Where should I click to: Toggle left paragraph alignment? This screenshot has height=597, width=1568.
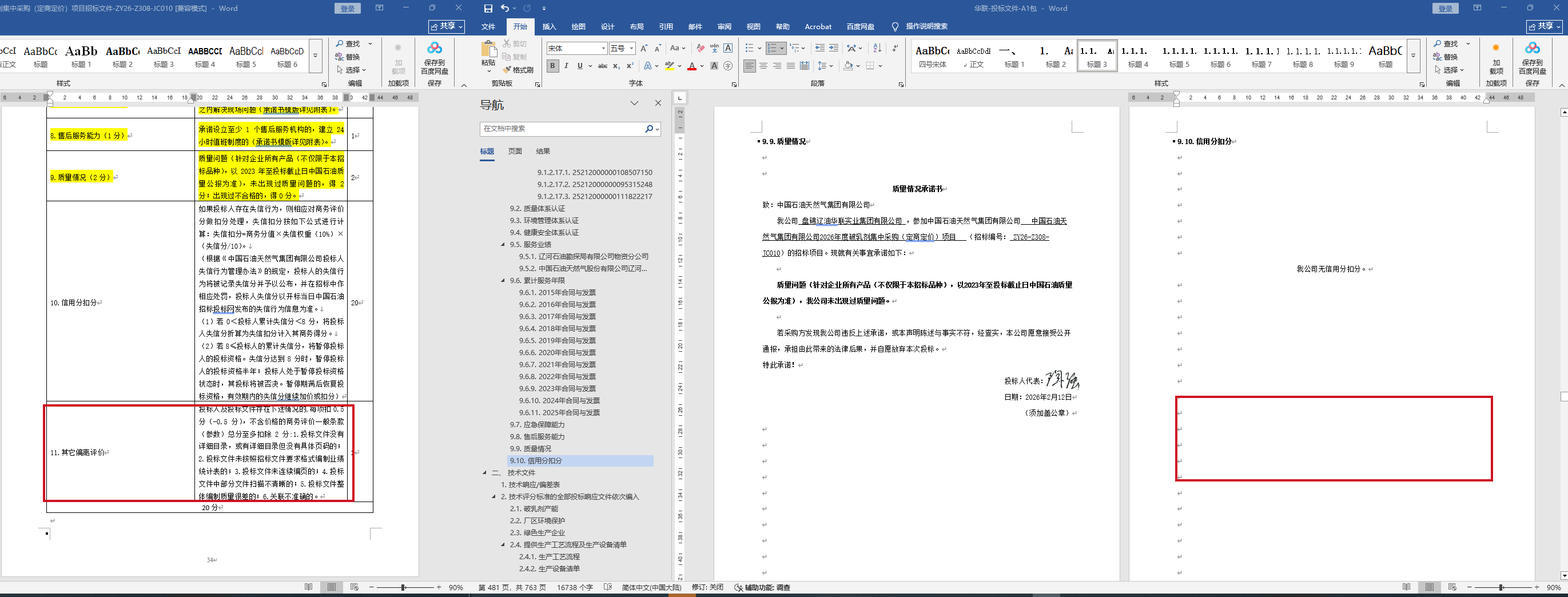[x=749, y=66]
